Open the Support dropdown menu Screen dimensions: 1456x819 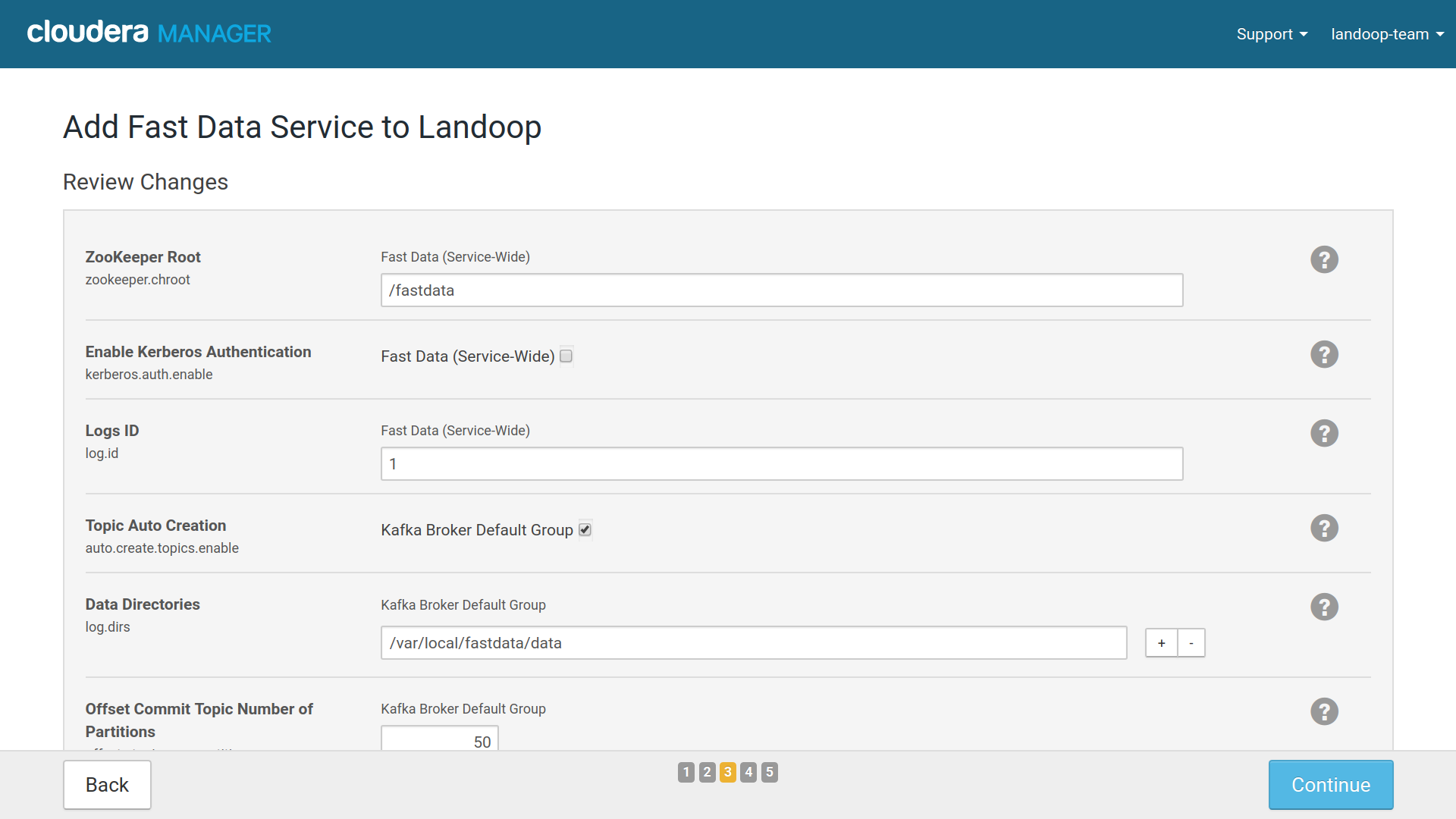point(1272,34)
